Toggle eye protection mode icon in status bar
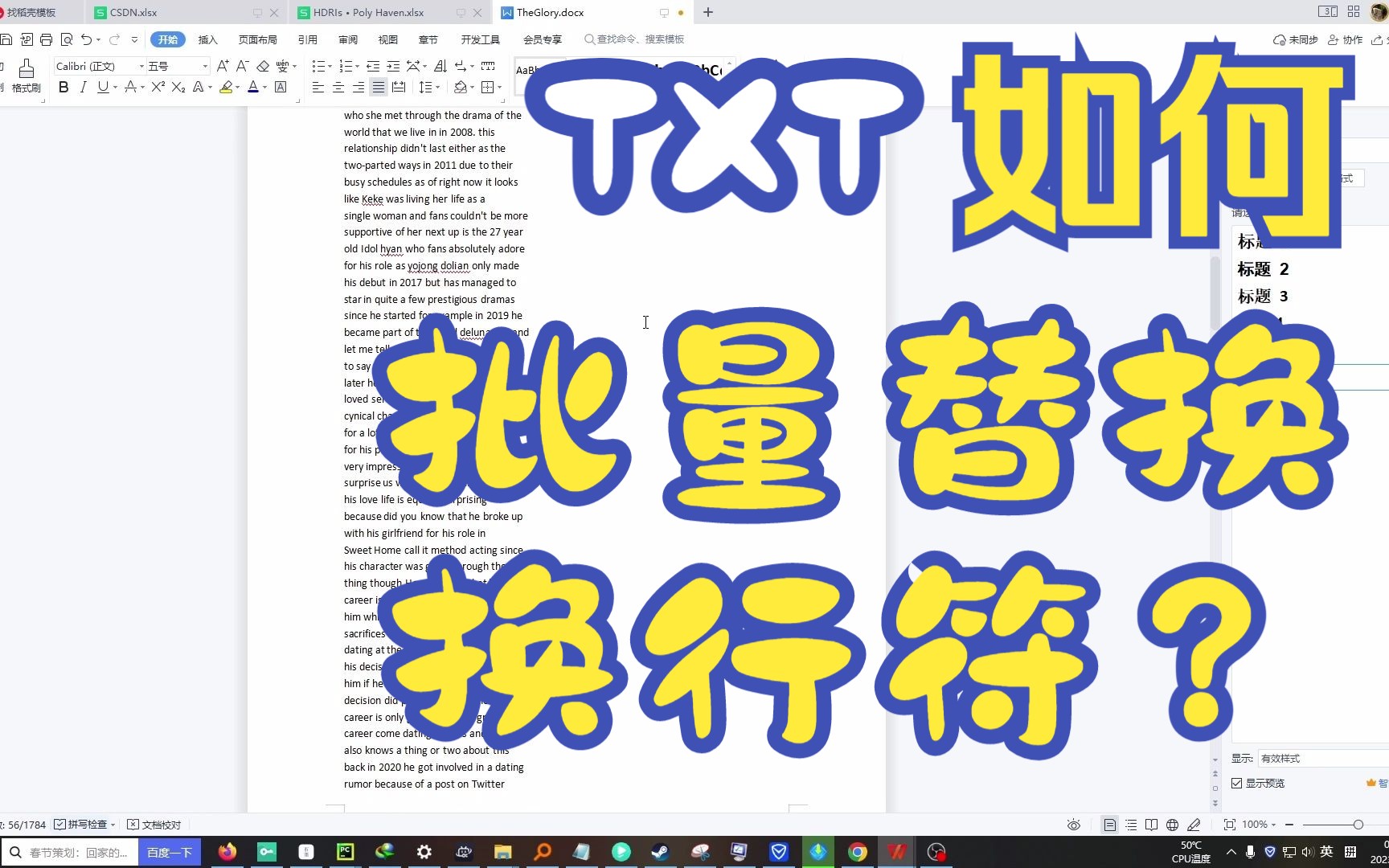 [x=1073, y=825]
